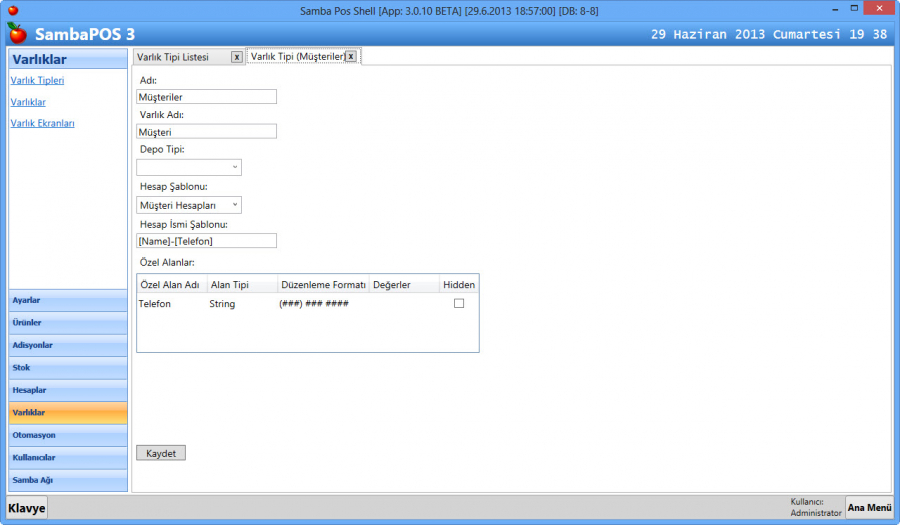Open the Ayarlar section

click(x=68, y=300)
